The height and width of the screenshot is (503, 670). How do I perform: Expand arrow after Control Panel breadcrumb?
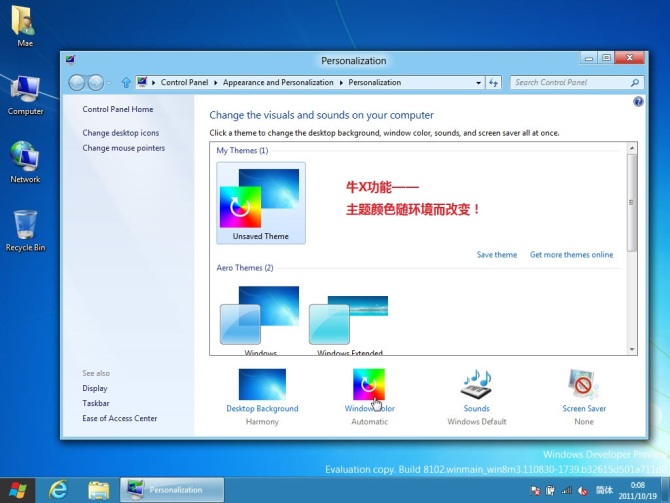215,83
